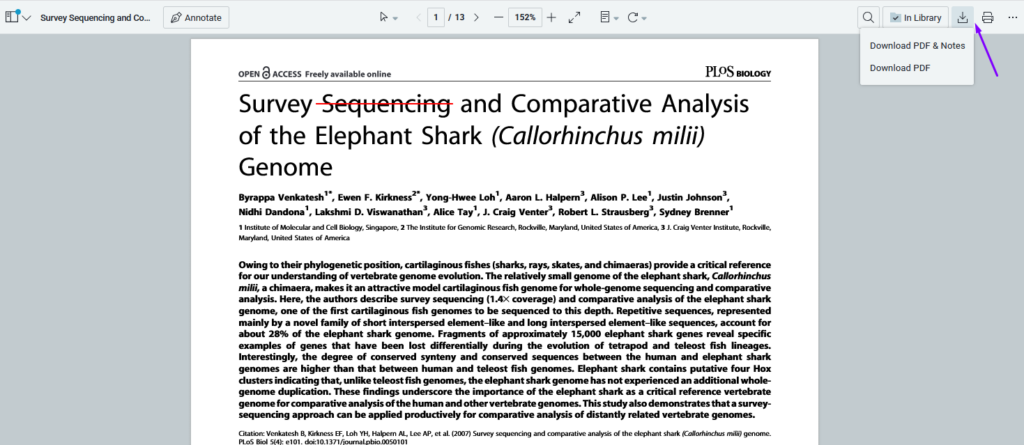
Task: Toggle the In Library checkbox
Action: 896,18
